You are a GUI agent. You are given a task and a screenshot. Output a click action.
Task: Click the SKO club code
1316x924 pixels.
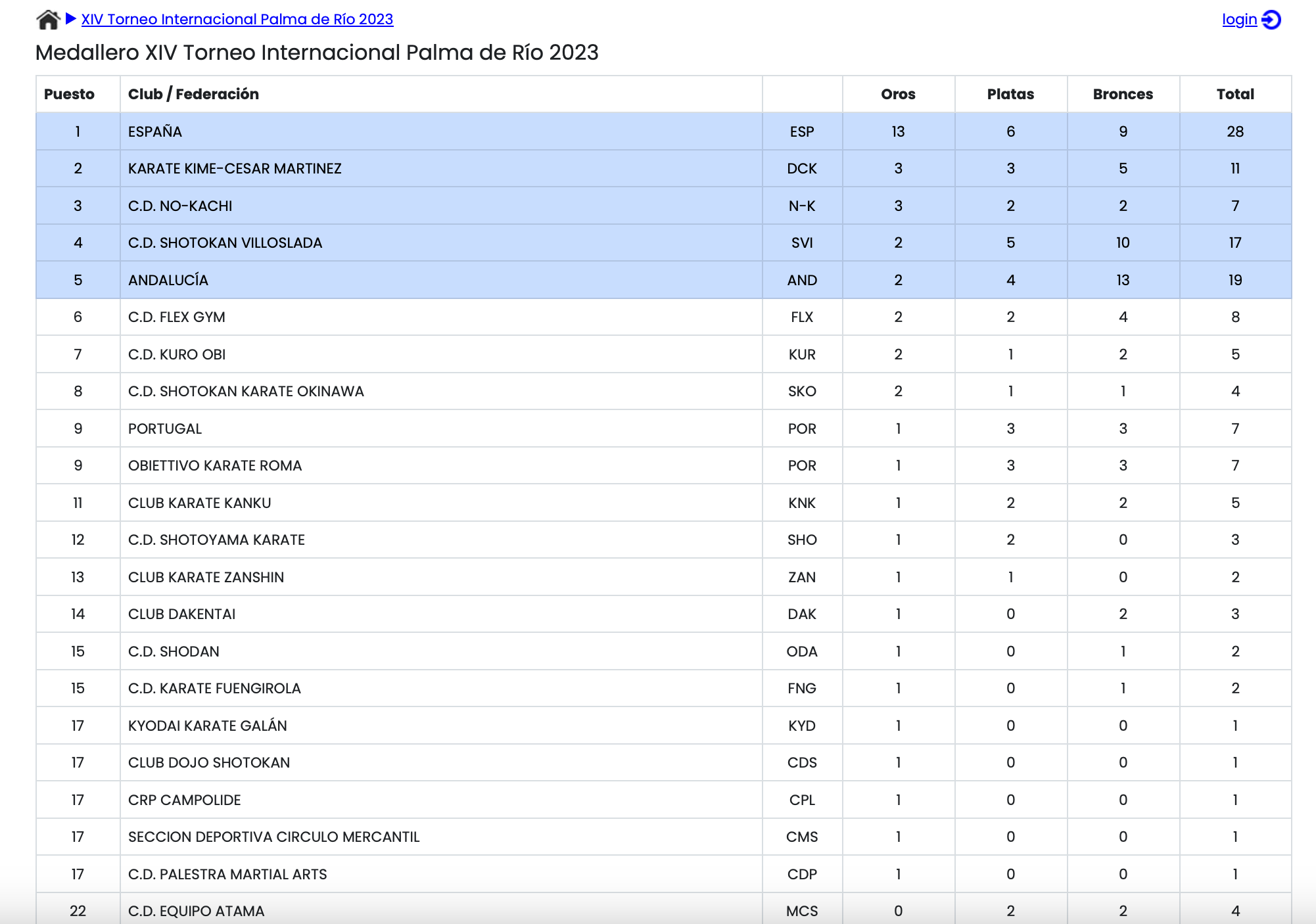coord(802,391)
